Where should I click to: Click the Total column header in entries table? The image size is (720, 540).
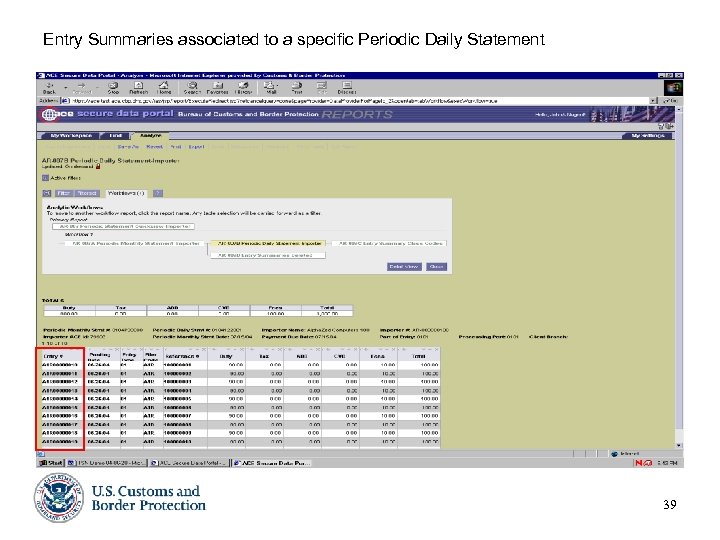click(x=418, y=356)
